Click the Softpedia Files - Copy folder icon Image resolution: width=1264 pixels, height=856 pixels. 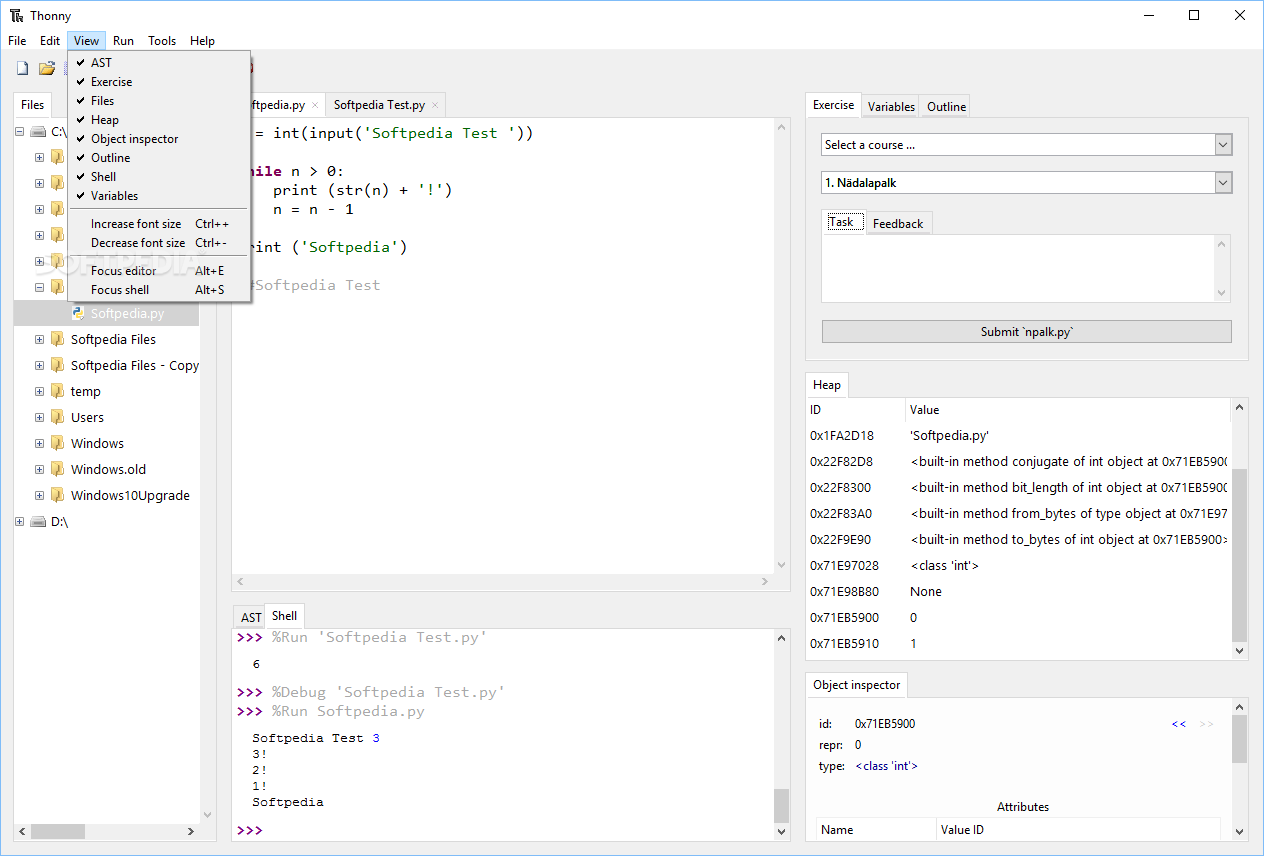coord(58,365)
